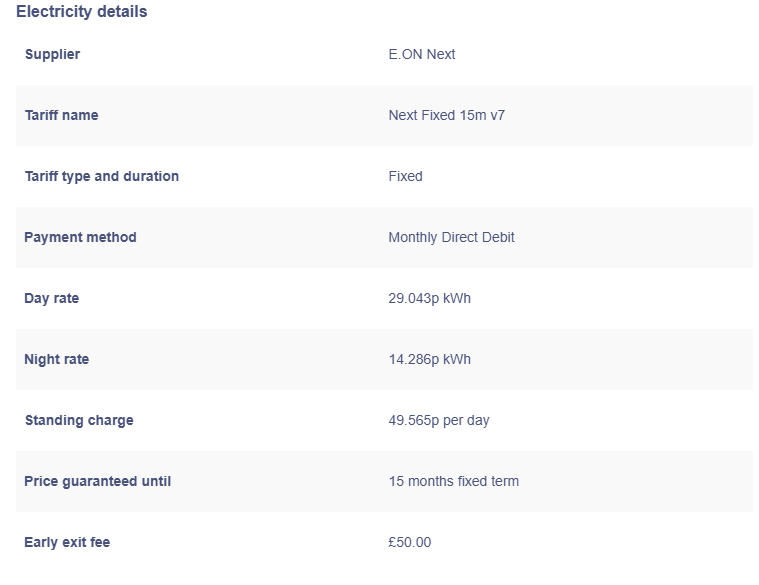Select the 14.286p night rate figure
Viewport: 759px width, 585px height.
[413, 359]
